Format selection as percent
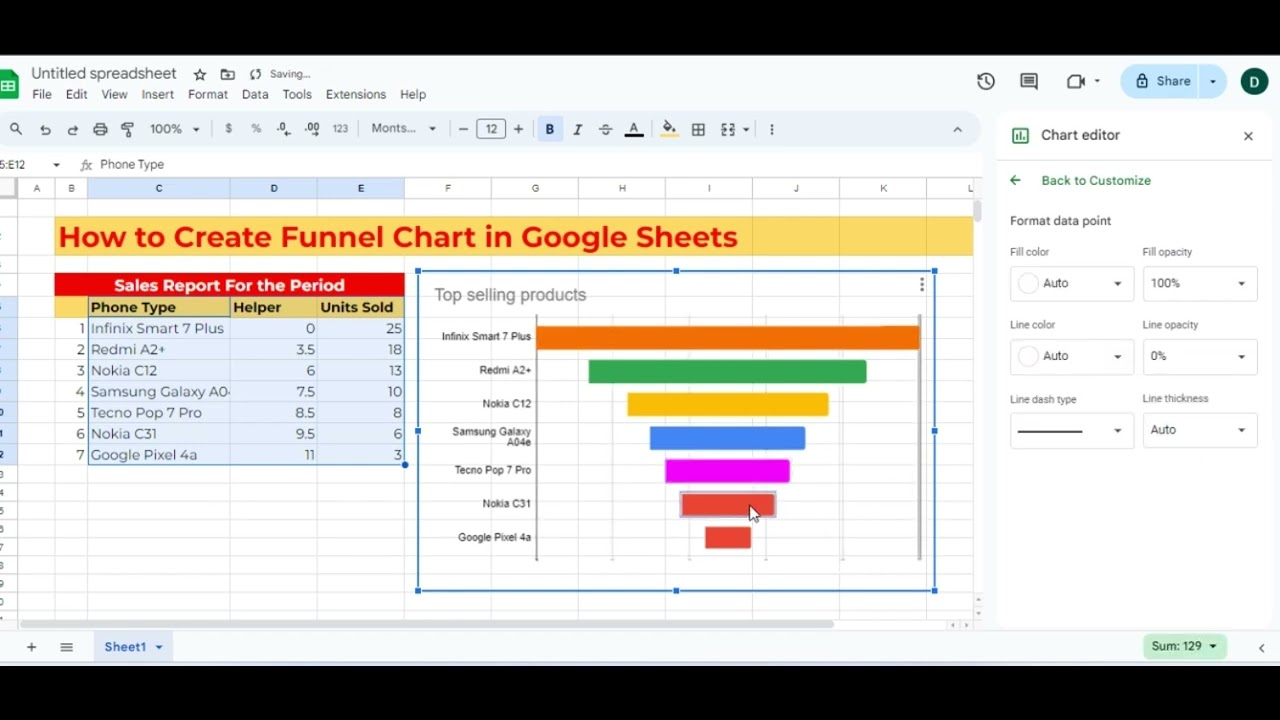1280x720 pixels. coord(256,129)
